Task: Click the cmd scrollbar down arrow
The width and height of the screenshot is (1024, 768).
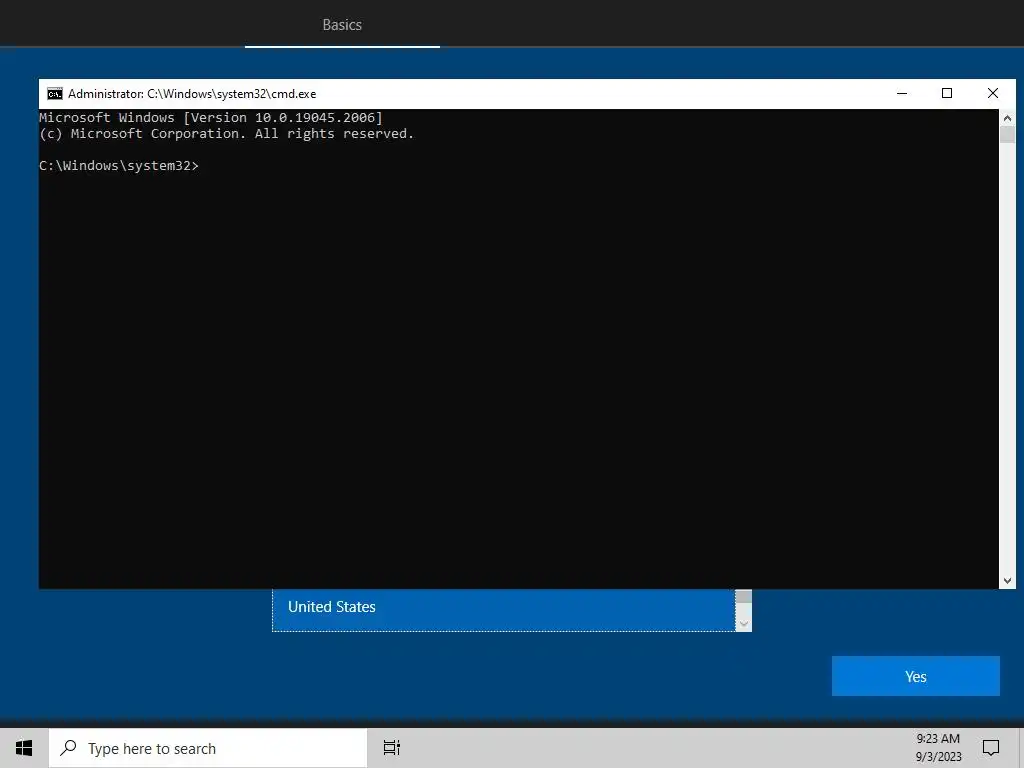Action: 1007,581
